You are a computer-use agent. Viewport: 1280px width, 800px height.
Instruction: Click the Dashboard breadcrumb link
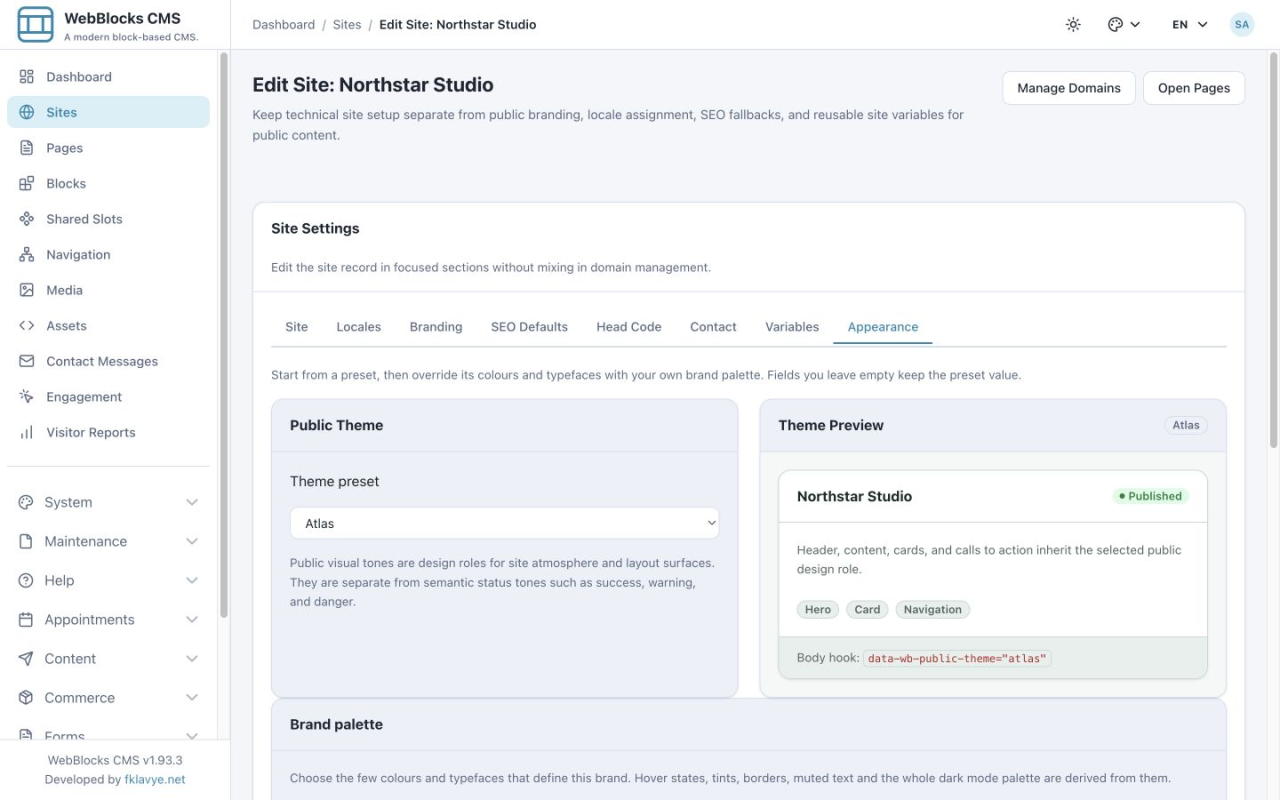(x=284, y=24)
